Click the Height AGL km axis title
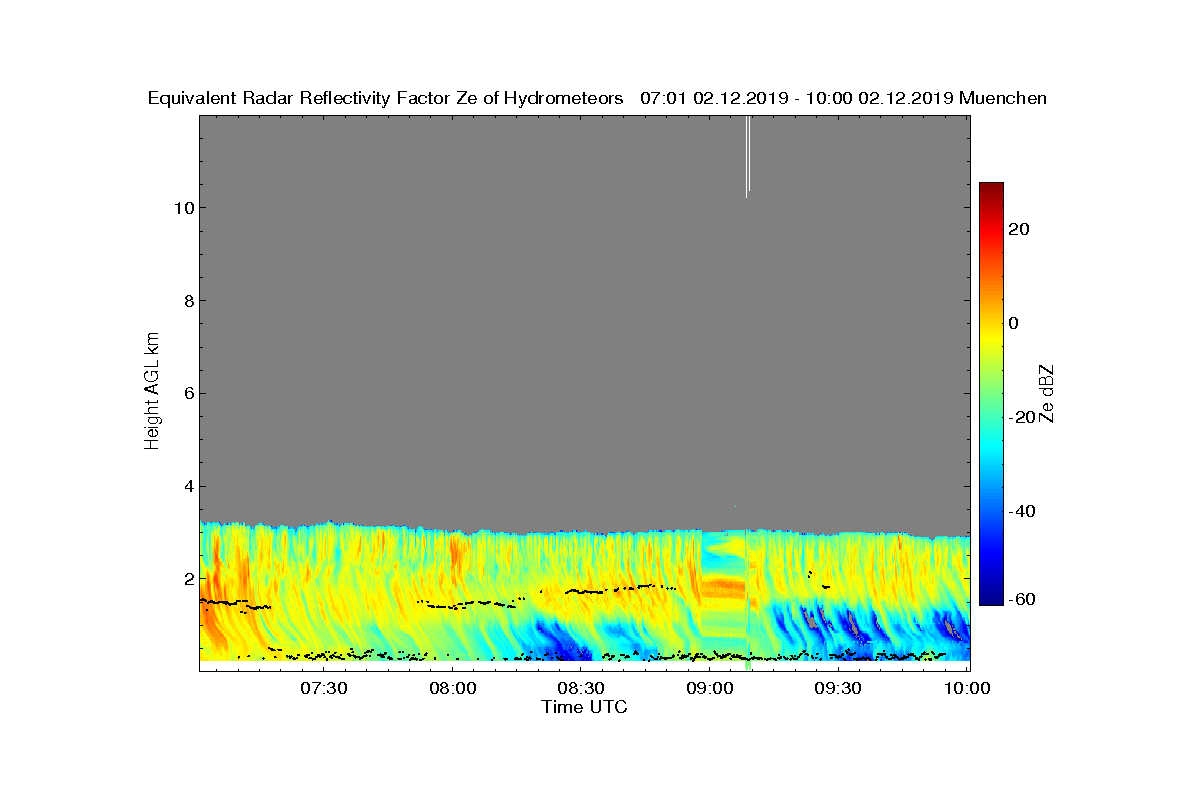 coord(152,391)
